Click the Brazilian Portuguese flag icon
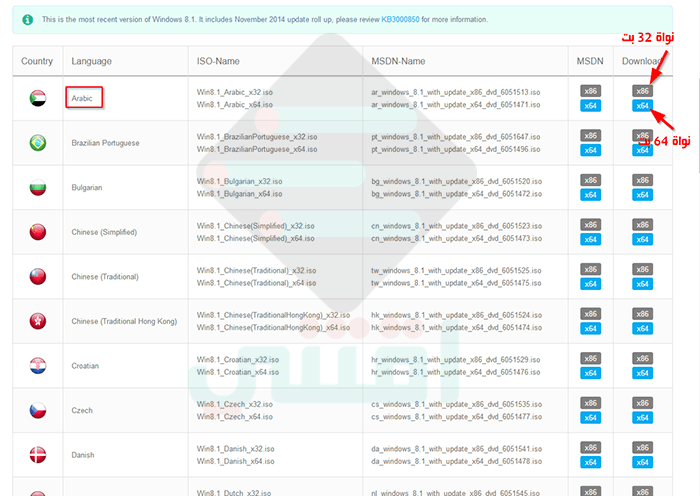The width and height of the screenshot is (700, 496). (x=38, y=143)
